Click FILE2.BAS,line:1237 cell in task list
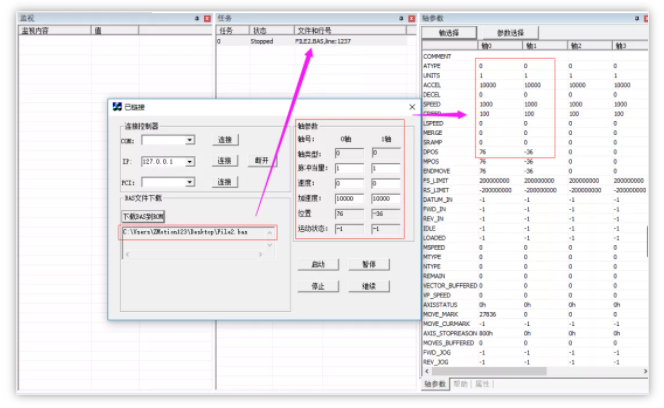The height and width of the screenshot is (408, 664). [x=323, y=41]
